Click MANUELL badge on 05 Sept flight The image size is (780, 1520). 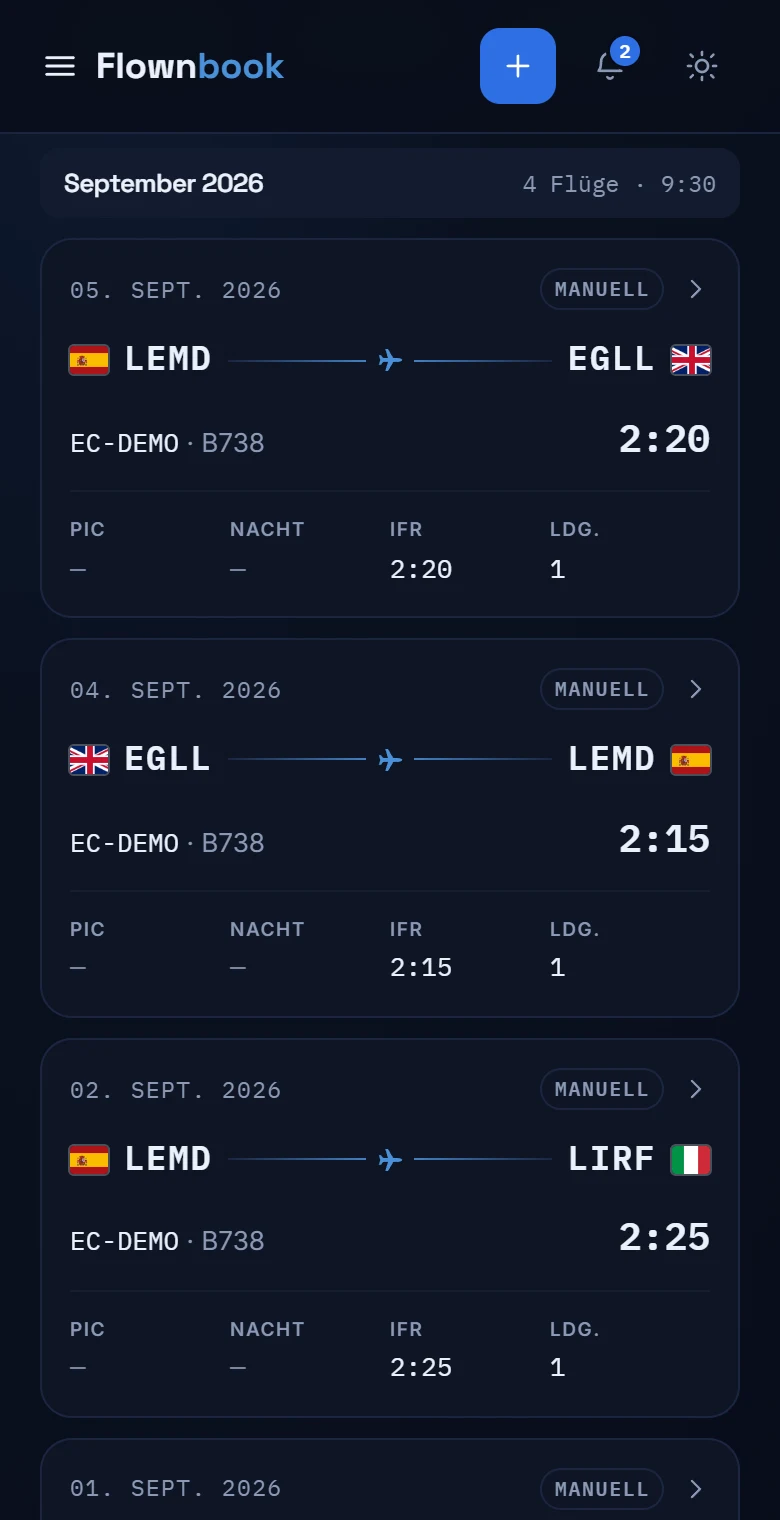[x=602, y=289]
